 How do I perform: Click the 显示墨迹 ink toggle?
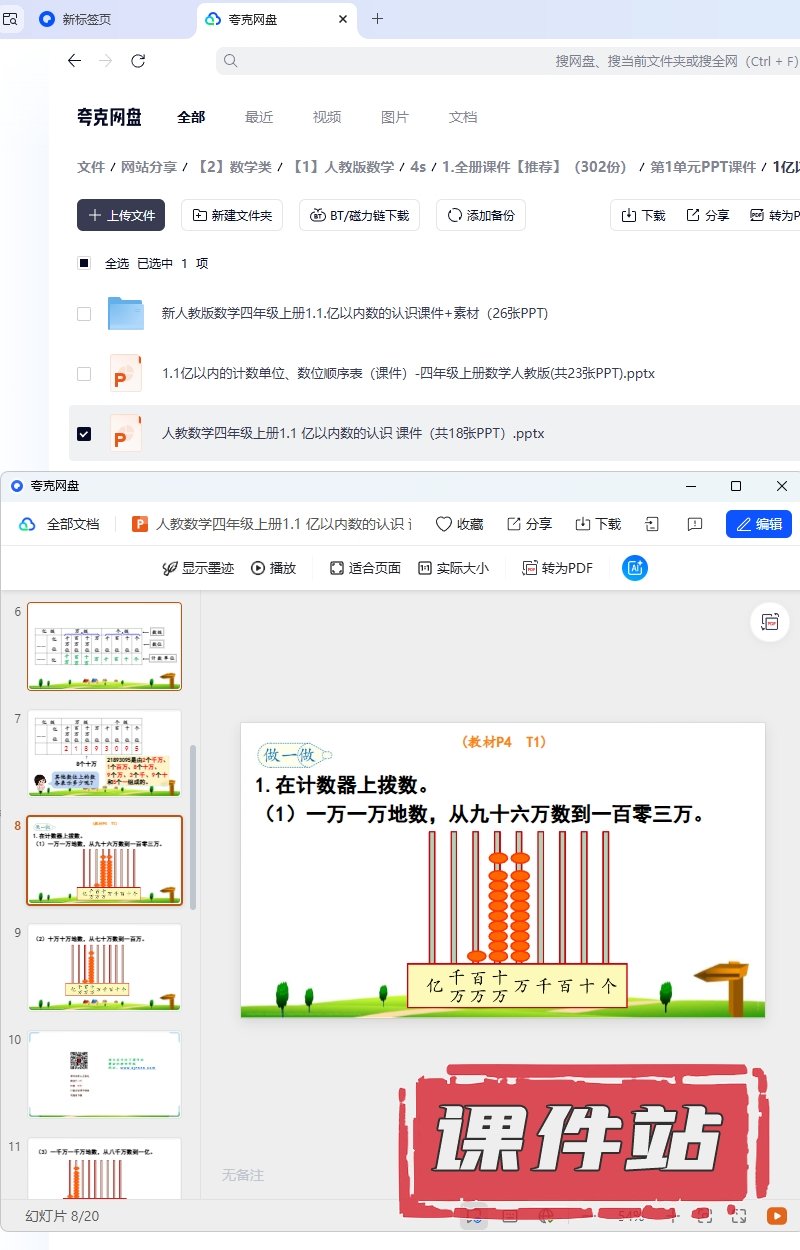[x=198, y=568]
